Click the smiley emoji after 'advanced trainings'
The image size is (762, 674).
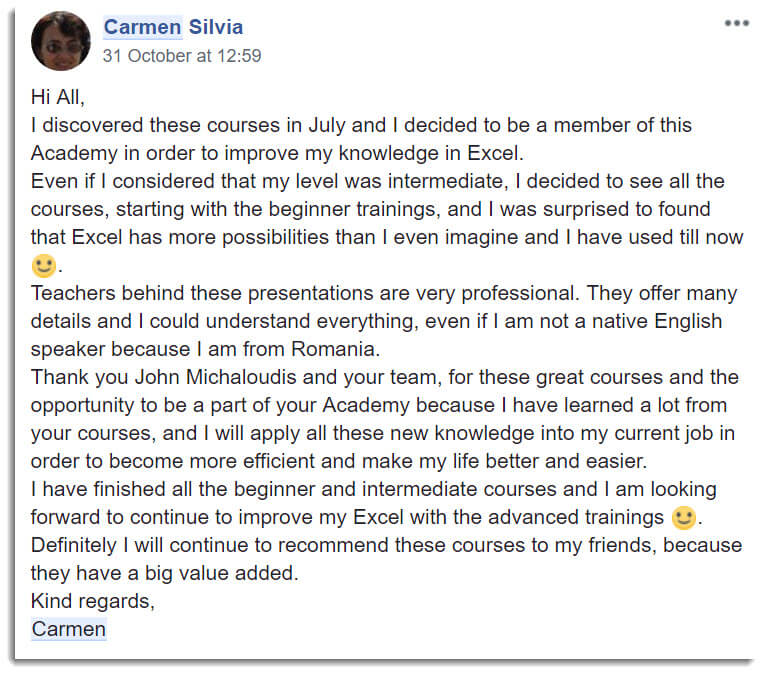(x=684, y=518)
